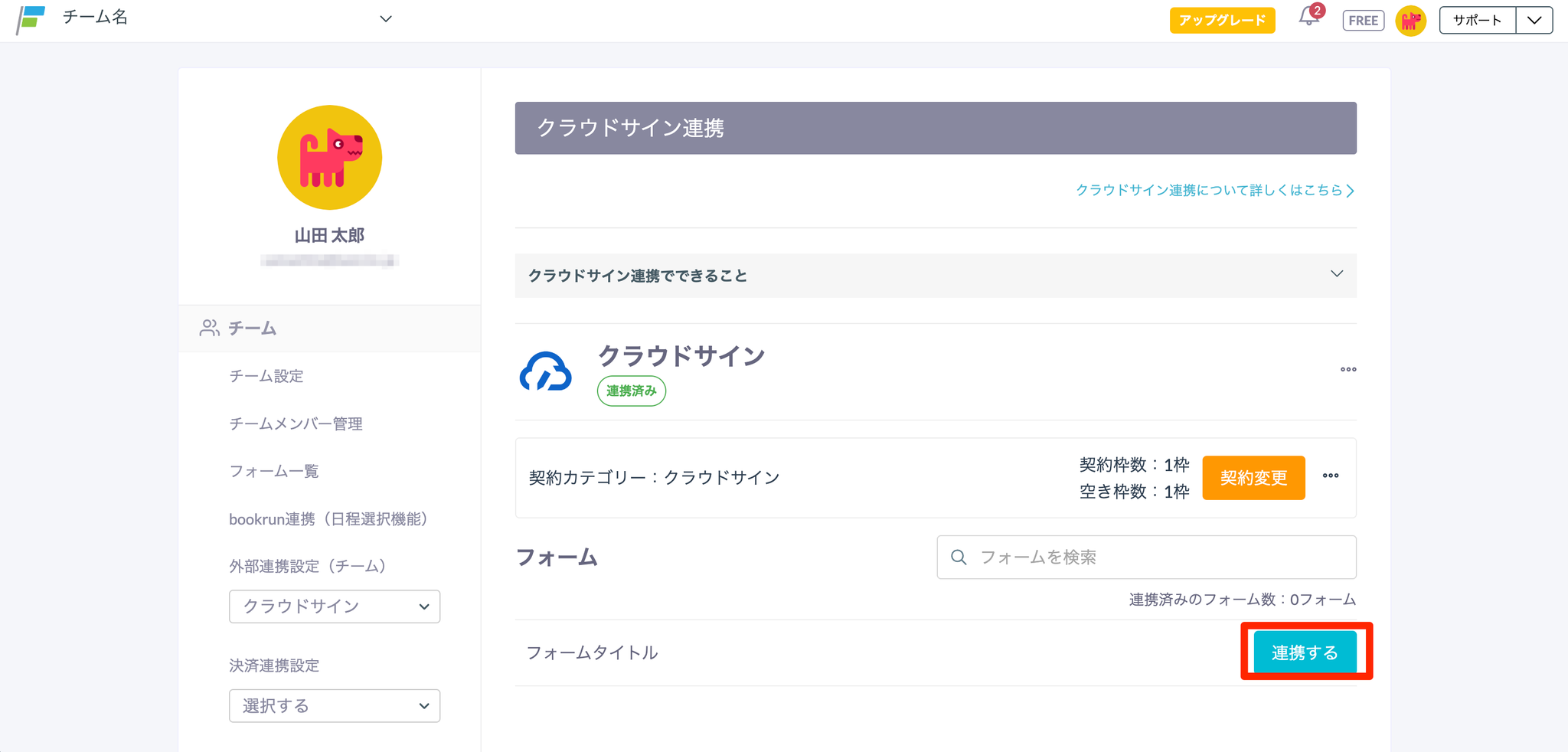This screenshot has width=1568, height=752.
Task: Click the 連携する button
Action: 1305,652
